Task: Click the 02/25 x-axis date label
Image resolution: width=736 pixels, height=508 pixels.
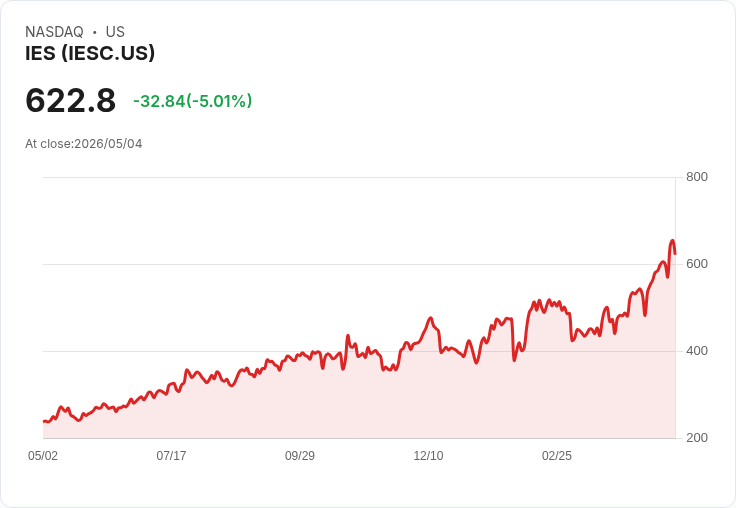Action: click(557, 455)
